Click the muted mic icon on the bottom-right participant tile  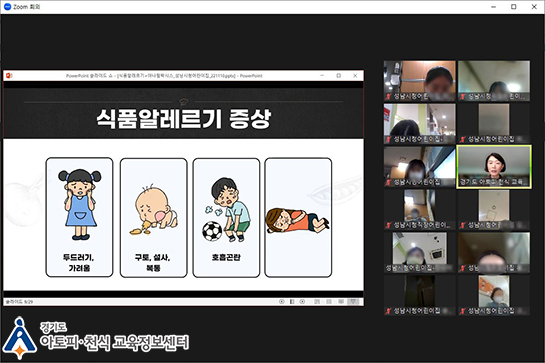click(463, 311)
